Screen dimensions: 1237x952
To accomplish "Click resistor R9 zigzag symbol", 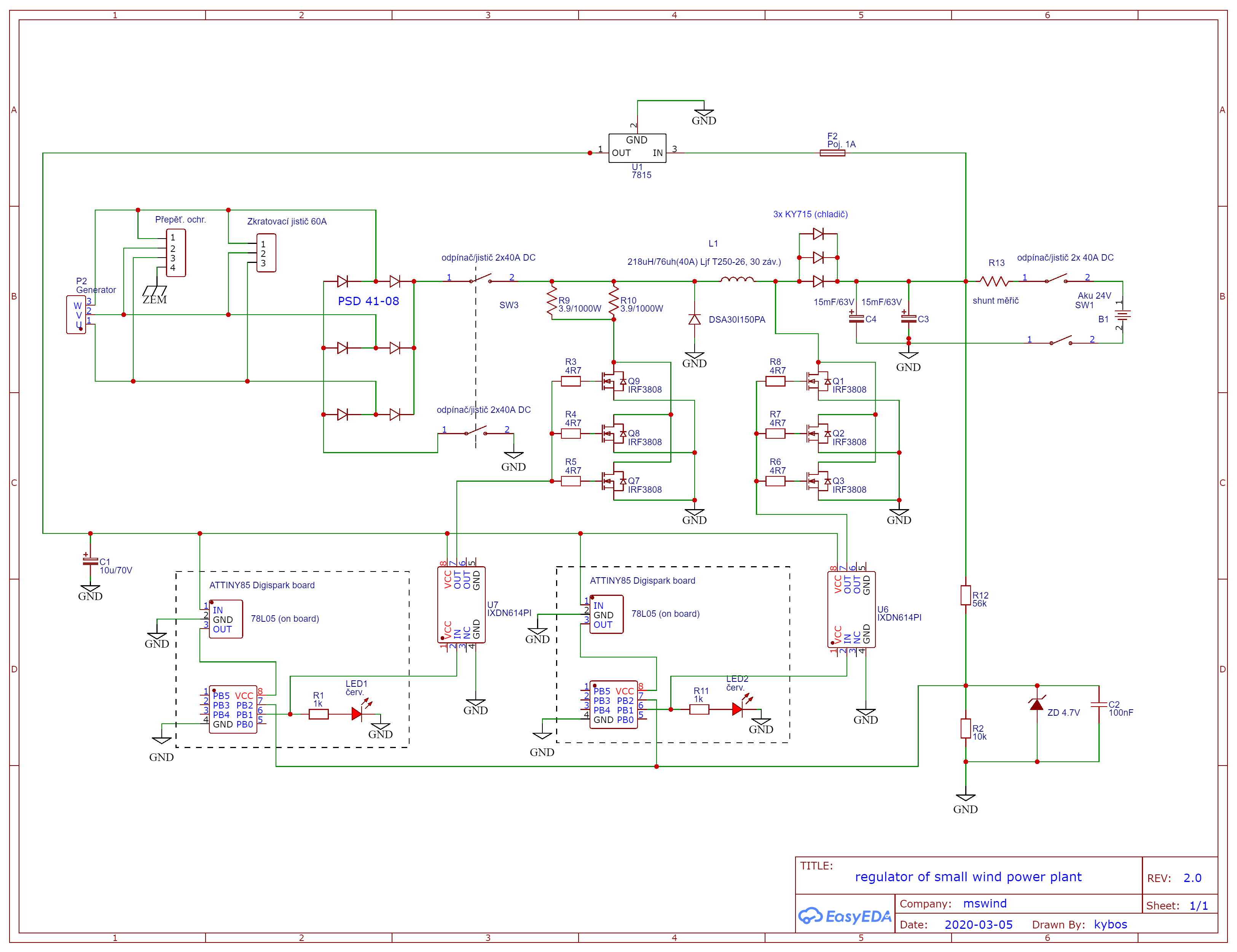I will [552, 300].
